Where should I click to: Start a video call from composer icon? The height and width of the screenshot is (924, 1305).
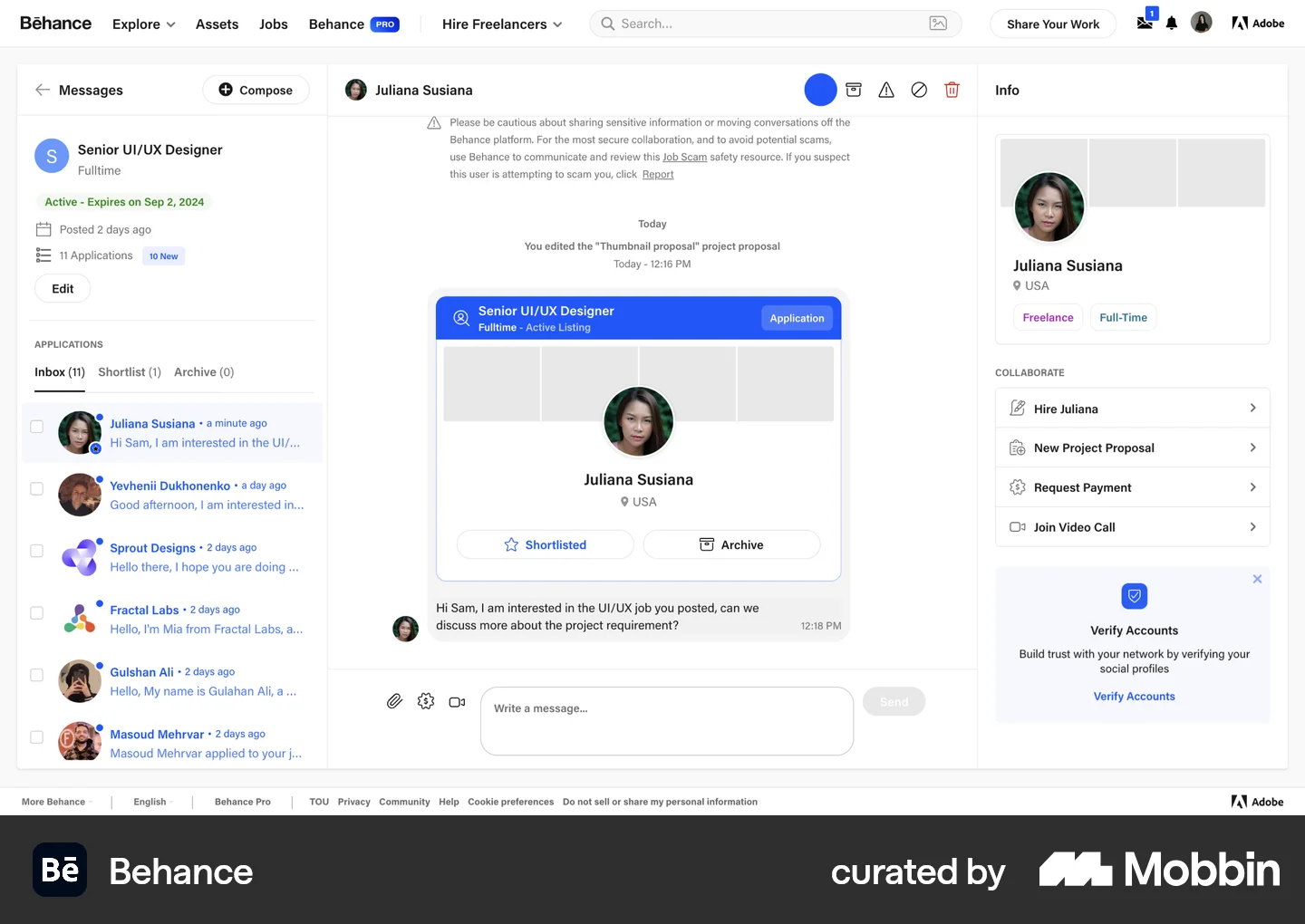(457, 702)
